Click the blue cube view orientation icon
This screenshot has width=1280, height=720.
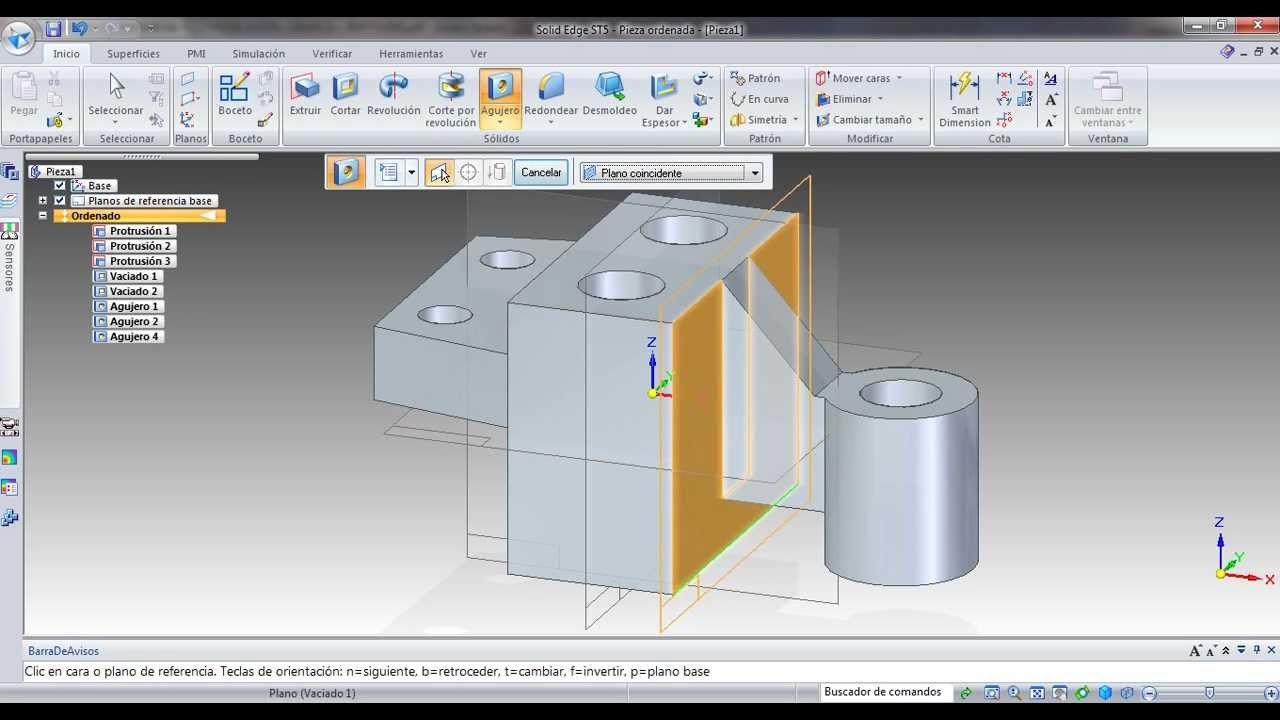coord(1105,693)
